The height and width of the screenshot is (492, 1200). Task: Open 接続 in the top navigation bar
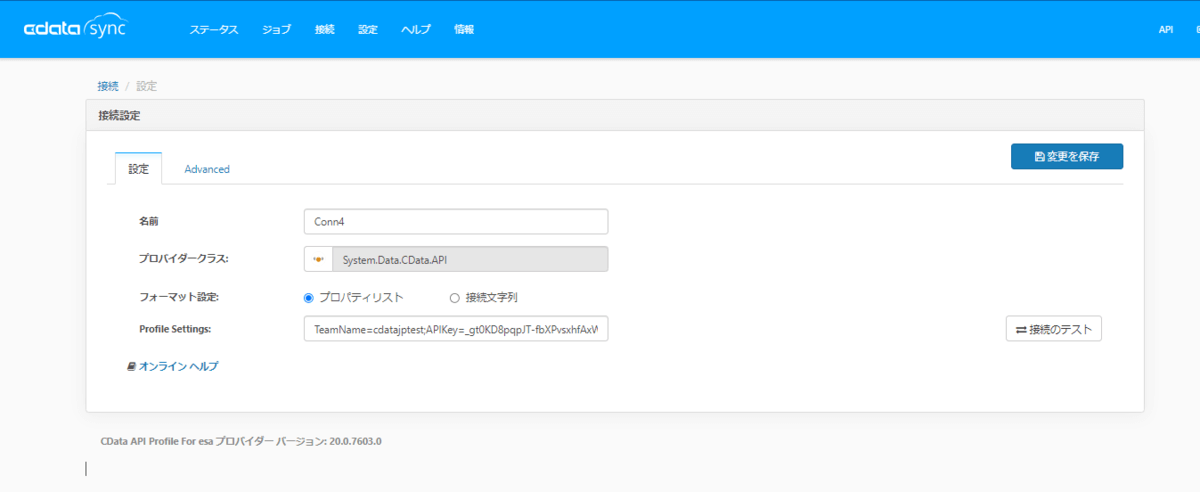(325, 30)
